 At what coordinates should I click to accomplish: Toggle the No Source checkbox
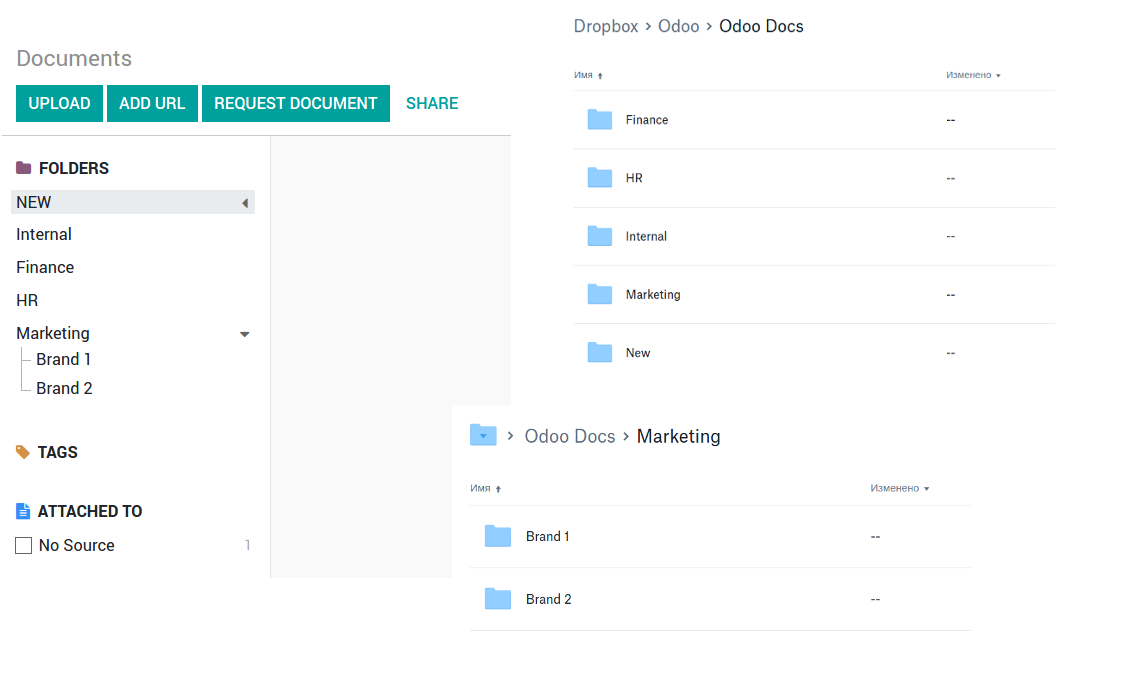pyautogui.click(x=24, y=546)
